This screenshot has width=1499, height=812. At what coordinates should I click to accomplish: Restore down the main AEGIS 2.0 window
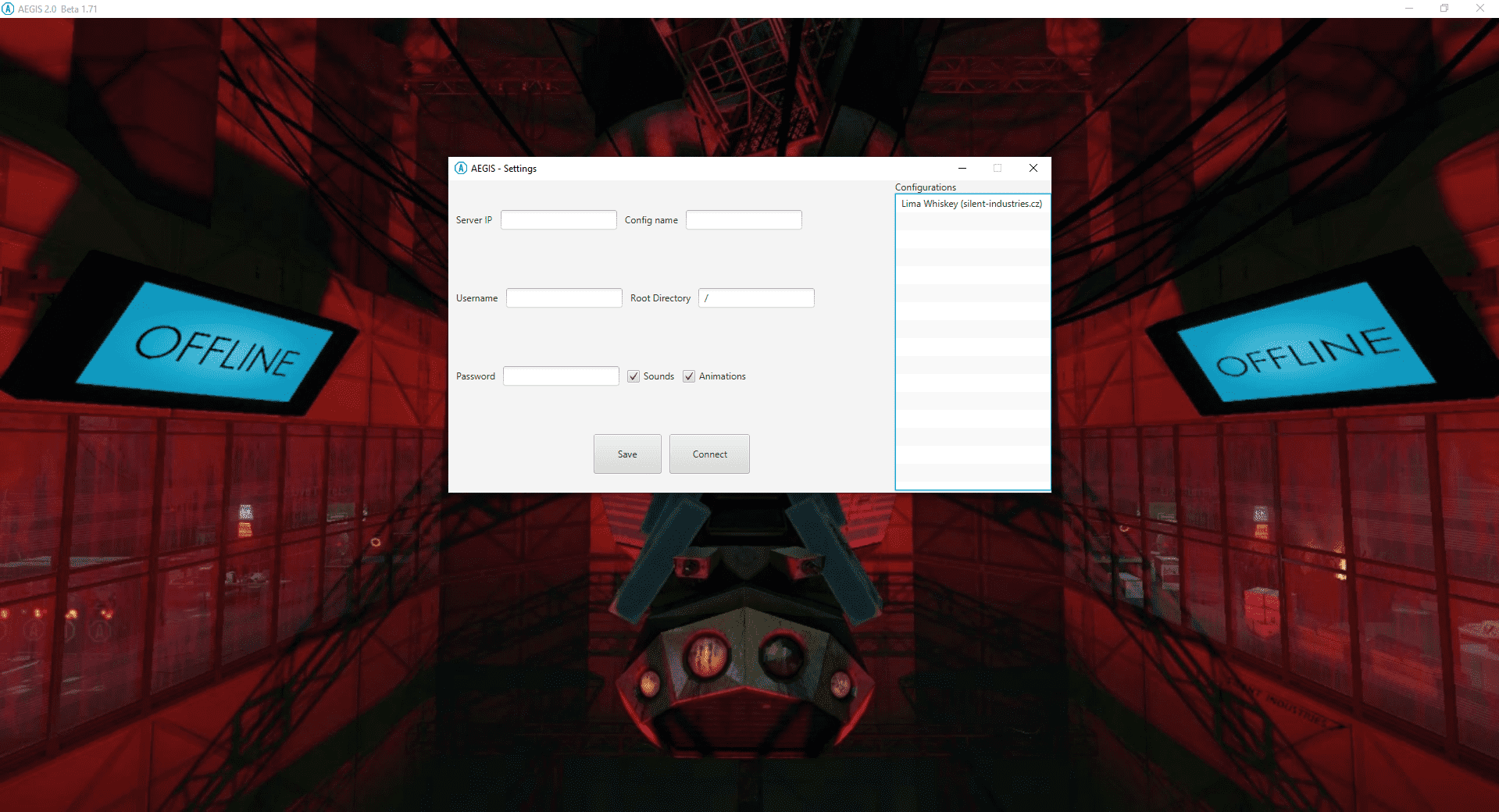(x=1444, y=9)
